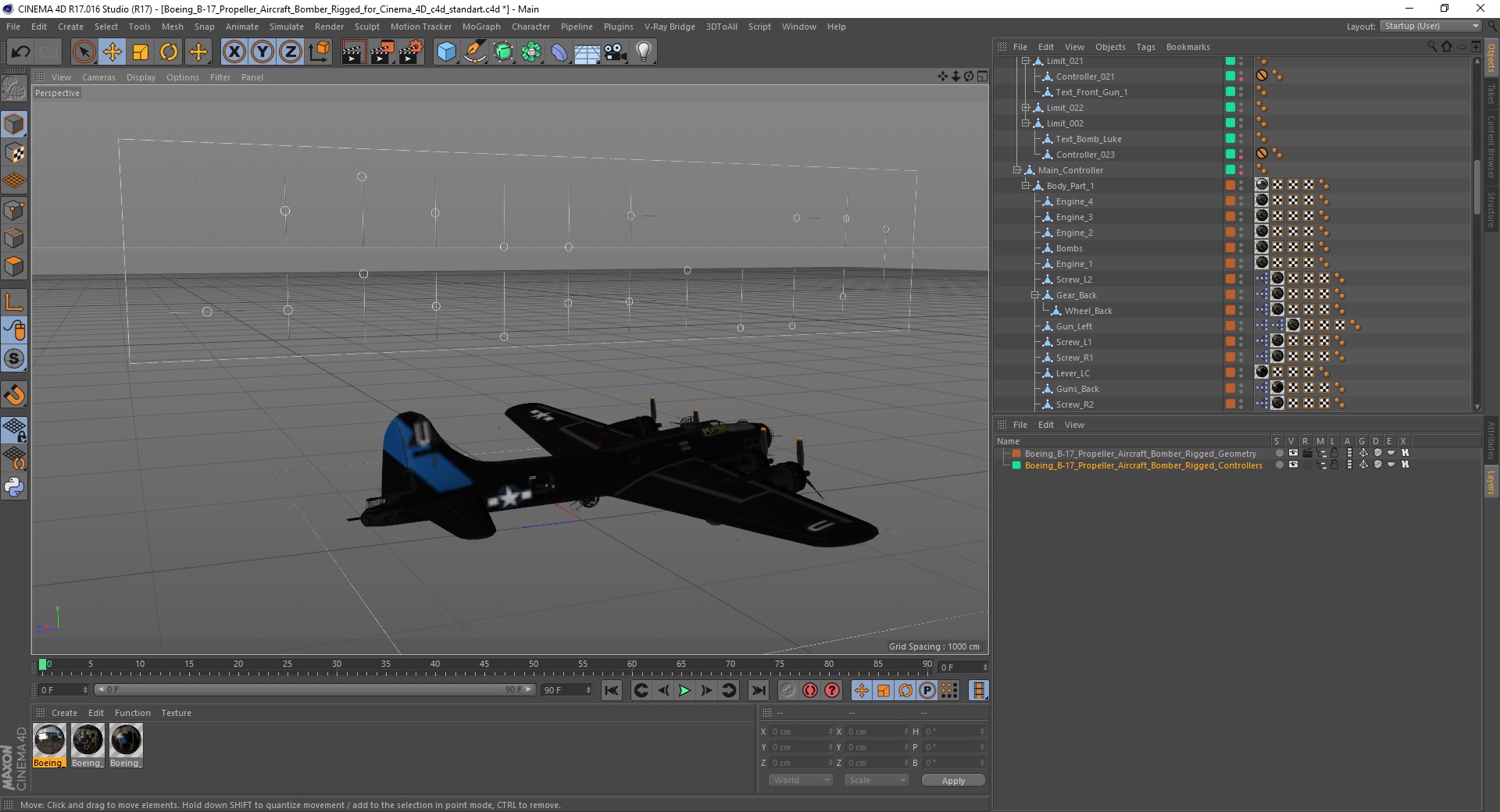Add a Light object
This screenshot has width=1500, height=812.
[x=644, y=52]
